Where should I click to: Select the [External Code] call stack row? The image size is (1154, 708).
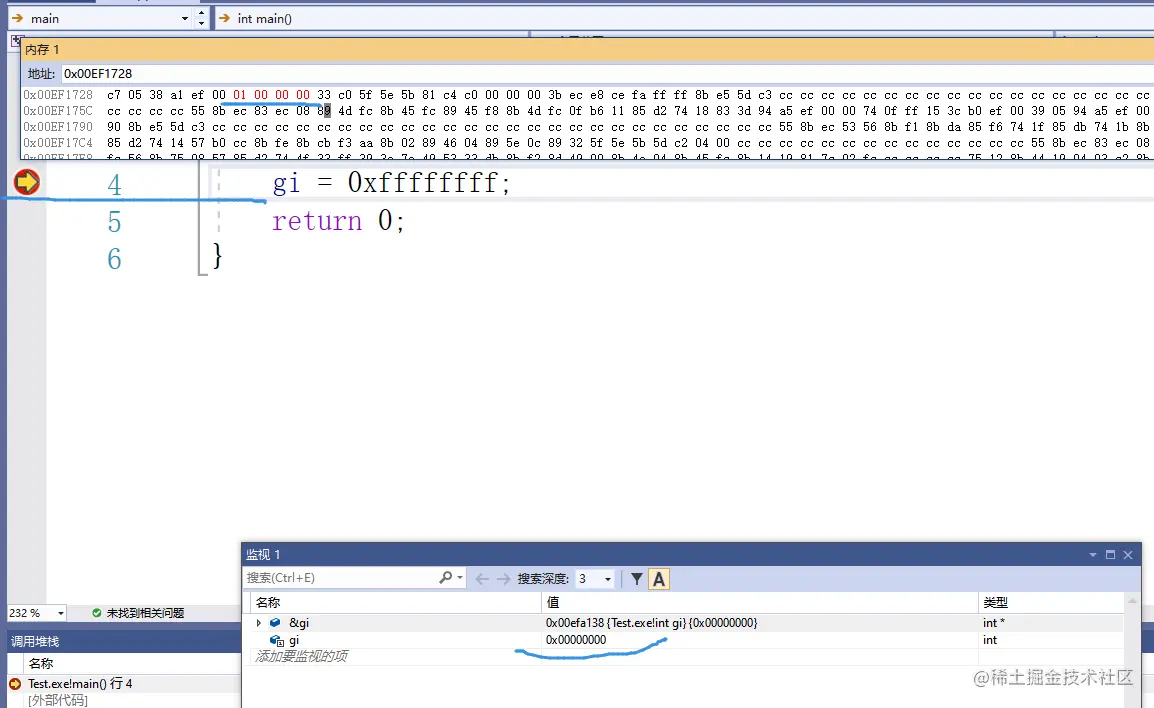(57, 700)
